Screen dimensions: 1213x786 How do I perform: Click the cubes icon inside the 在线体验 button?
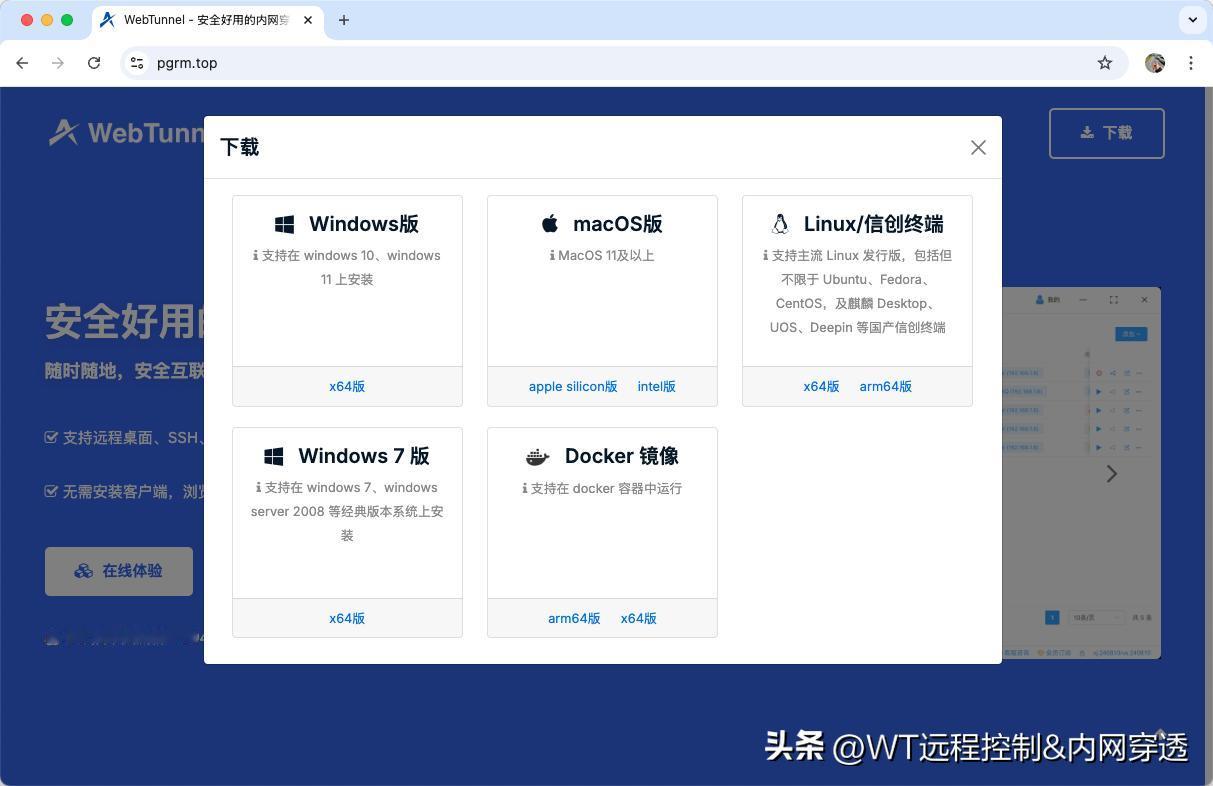coord(83,570)
